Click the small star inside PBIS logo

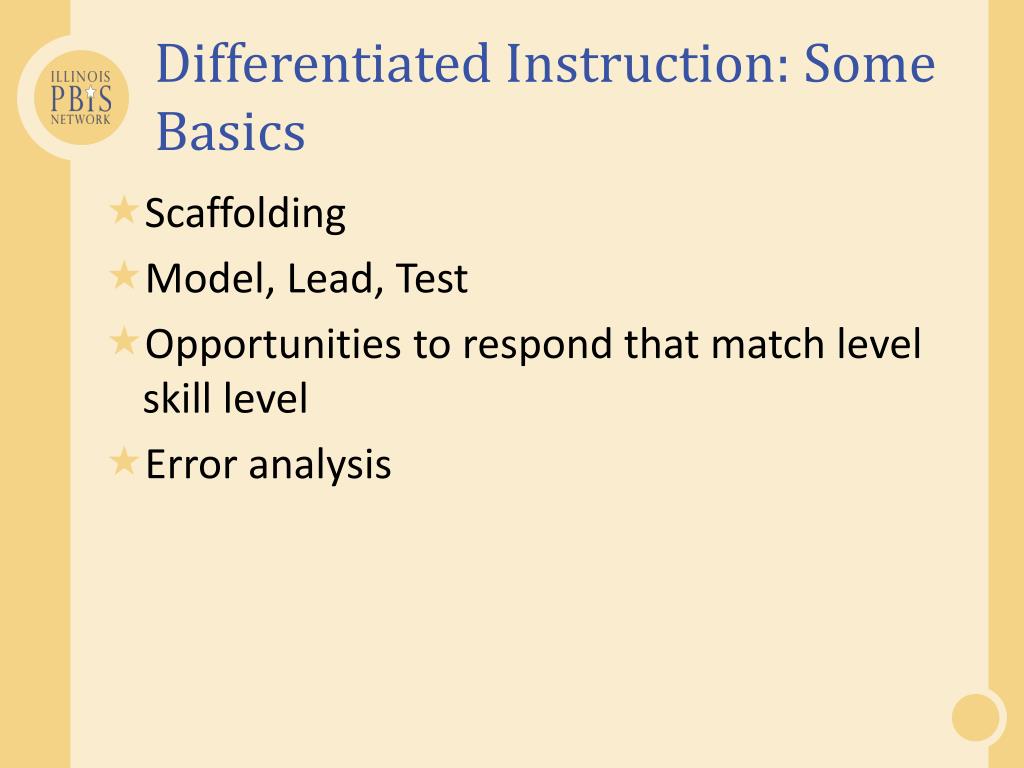(x=90, y=93)
